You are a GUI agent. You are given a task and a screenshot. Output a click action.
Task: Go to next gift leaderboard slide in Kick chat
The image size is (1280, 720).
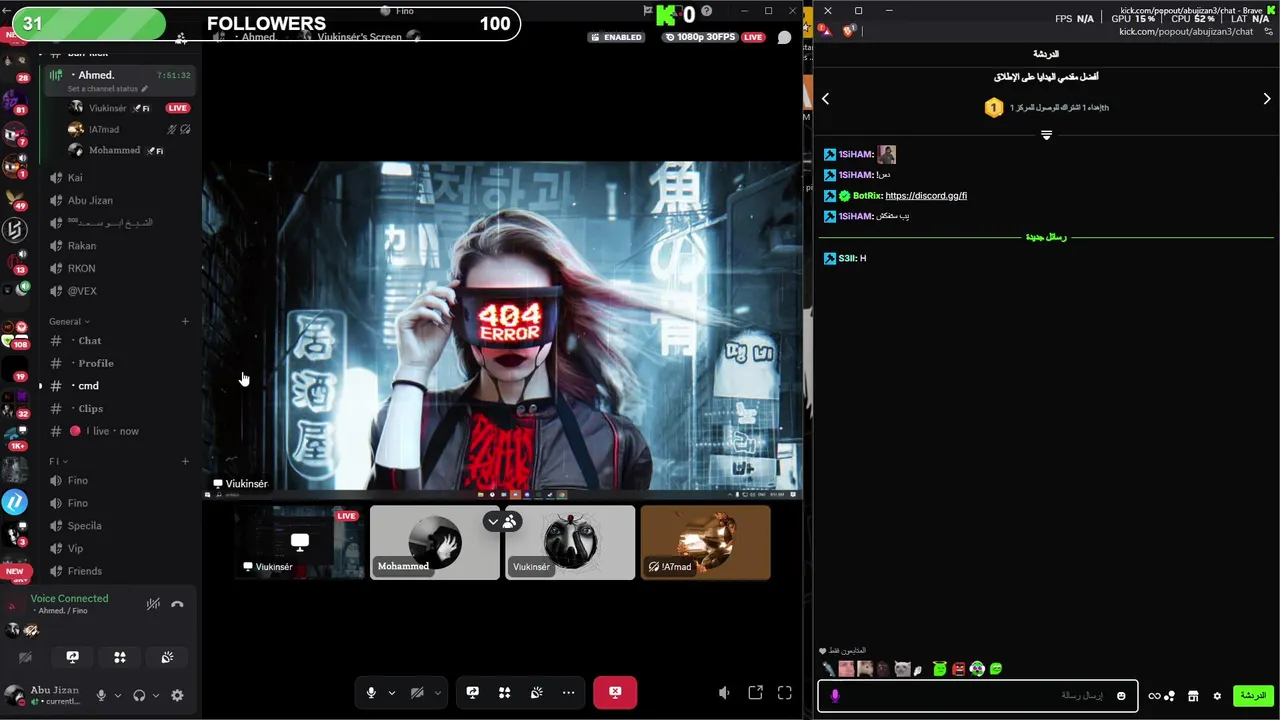point(1267,99)
